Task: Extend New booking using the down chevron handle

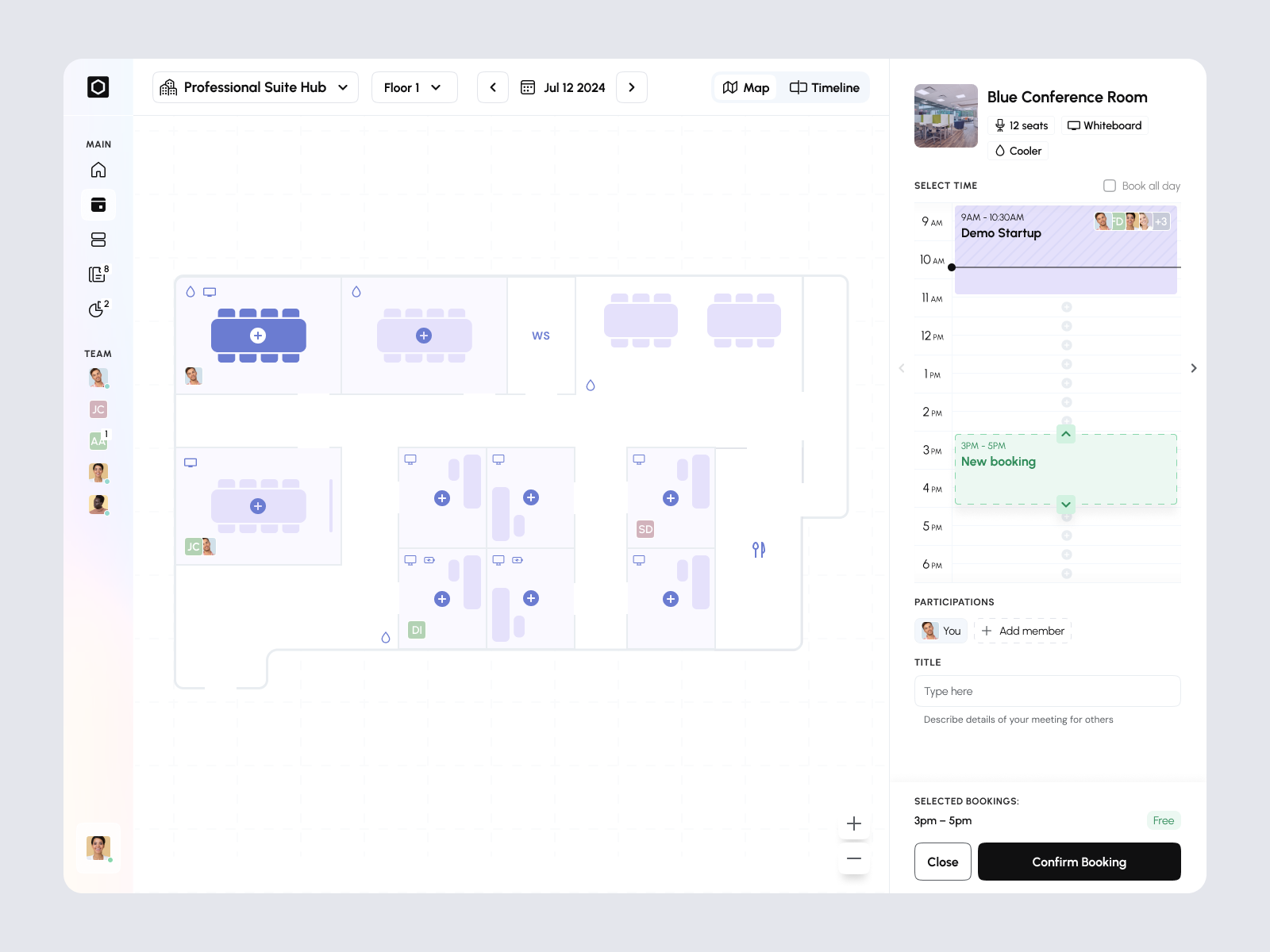Action: [x=1066, y=504]
